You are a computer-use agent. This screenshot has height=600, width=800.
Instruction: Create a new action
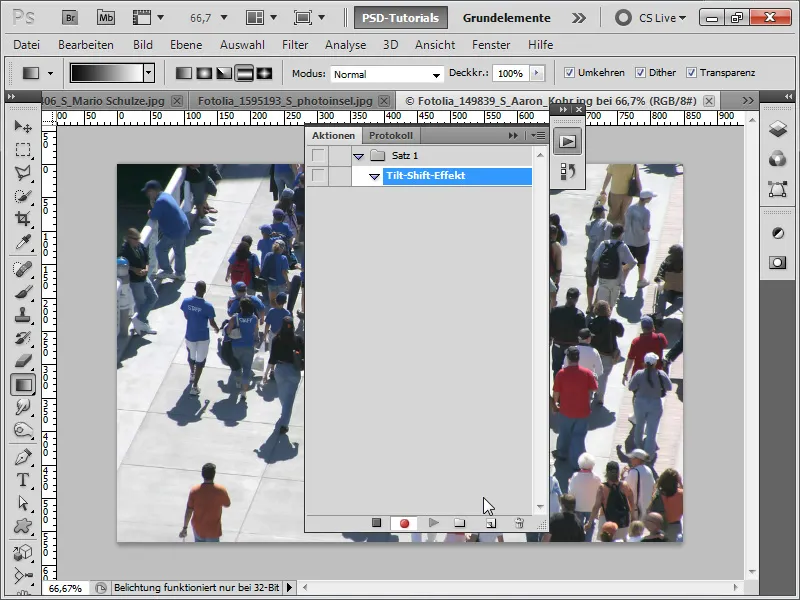(490, 523)
